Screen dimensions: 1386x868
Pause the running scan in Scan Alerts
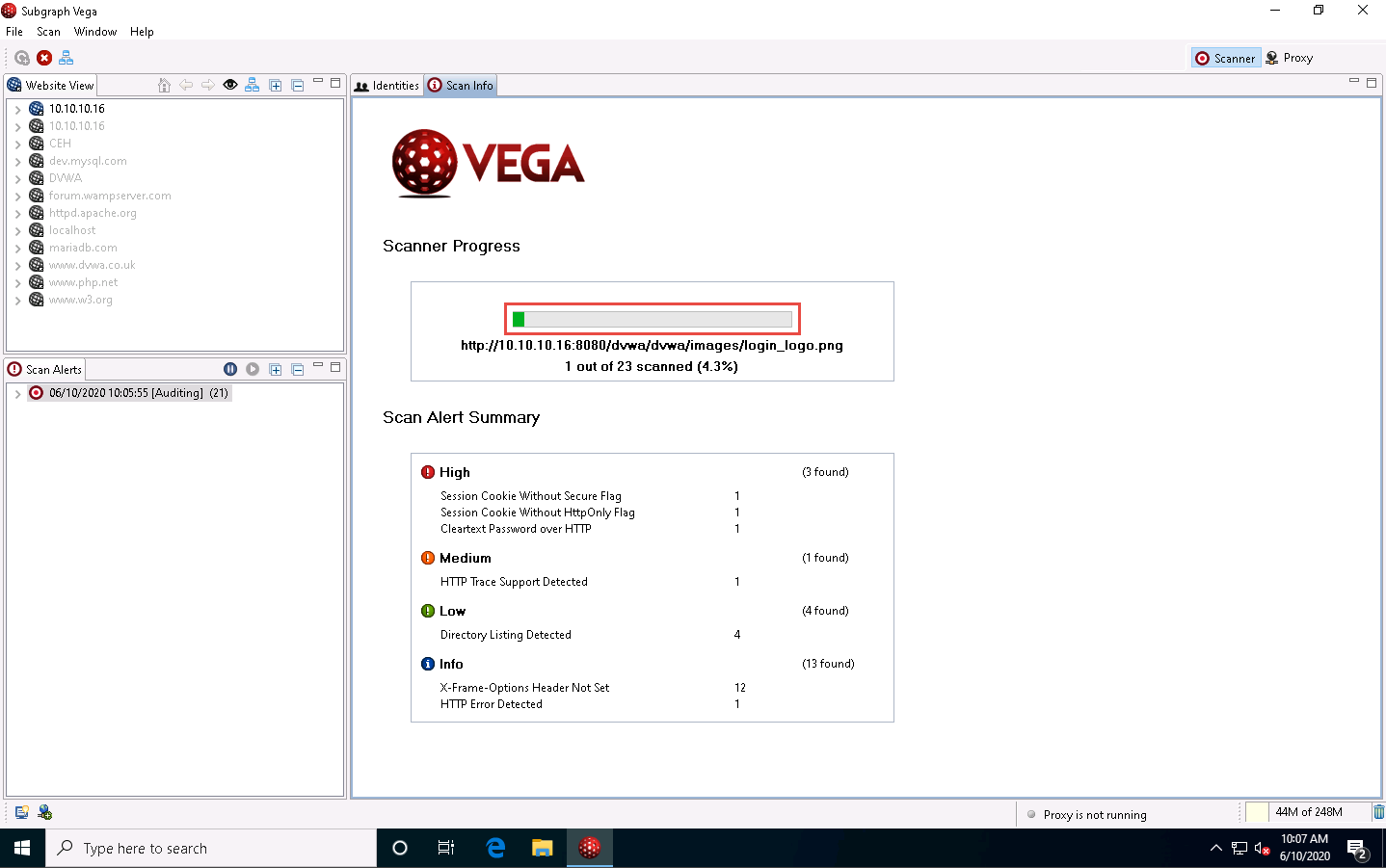coord(230,369)
